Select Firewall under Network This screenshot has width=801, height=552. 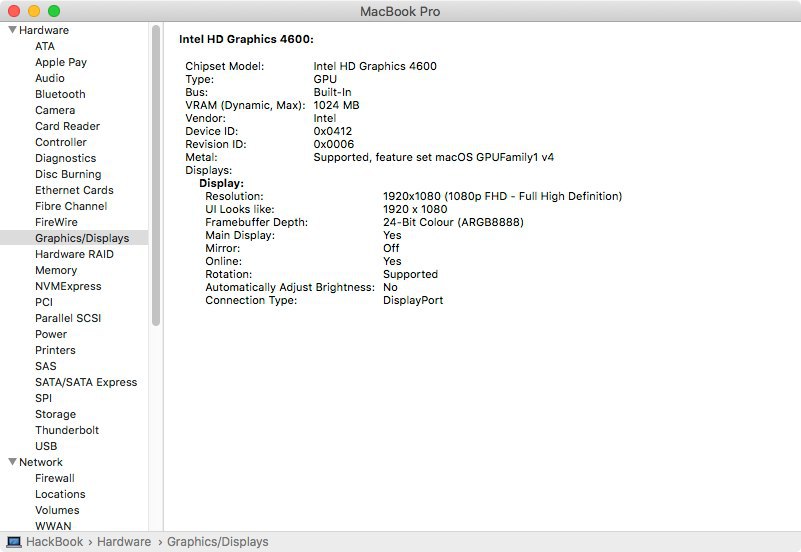coord(55,478)
